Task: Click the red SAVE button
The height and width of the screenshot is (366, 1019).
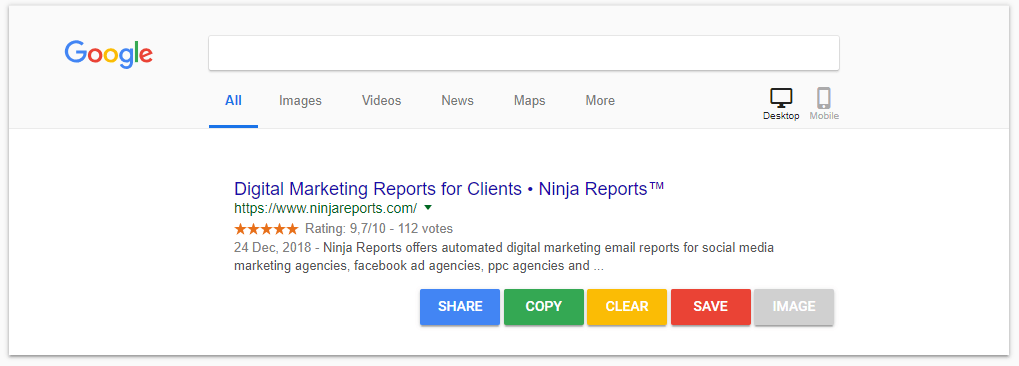Action: pyautogui.click(x=711, y=307)
